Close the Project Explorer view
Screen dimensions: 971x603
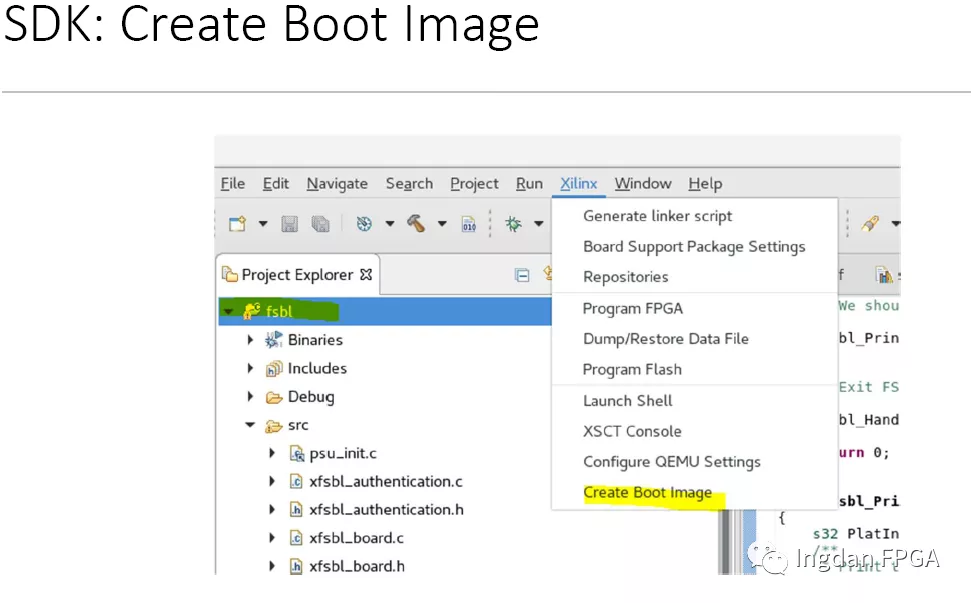tap(366, 274)
